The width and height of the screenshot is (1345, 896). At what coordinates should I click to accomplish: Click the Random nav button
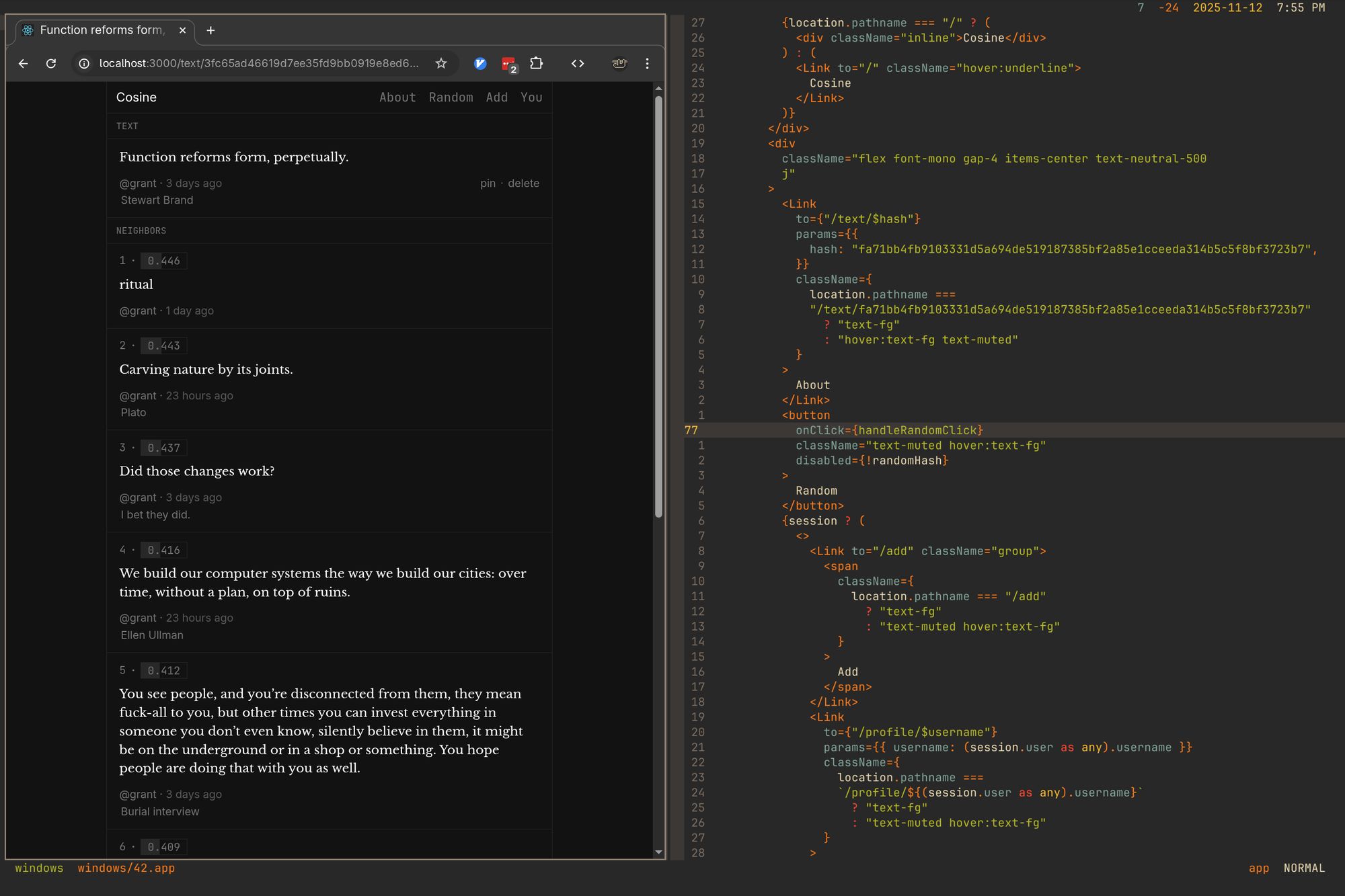(451, 97)
